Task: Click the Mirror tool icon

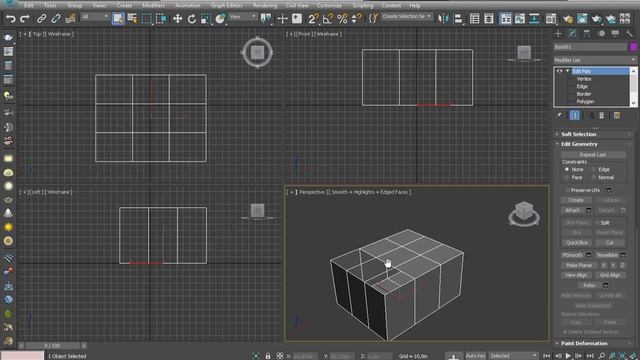Action: (443, 19)
